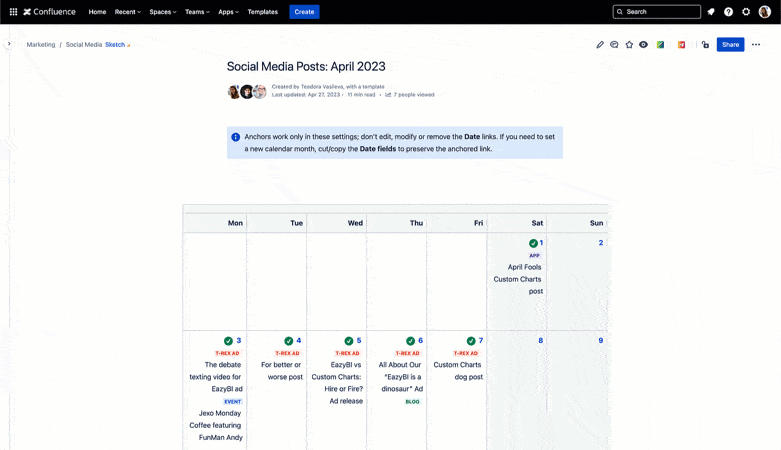Click the blue info icon in the panel

tap(236, 137)
